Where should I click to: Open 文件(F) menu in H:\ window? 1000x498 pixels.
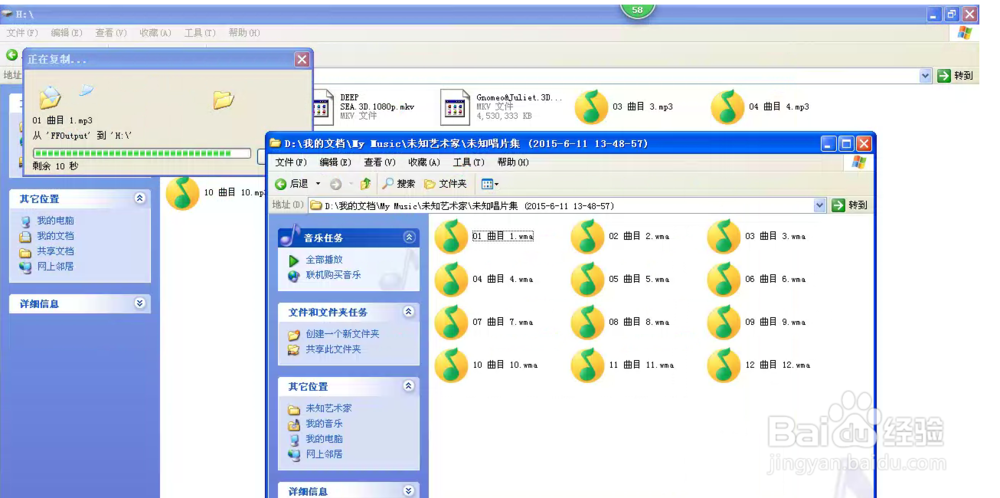click(x=22, y=33)
